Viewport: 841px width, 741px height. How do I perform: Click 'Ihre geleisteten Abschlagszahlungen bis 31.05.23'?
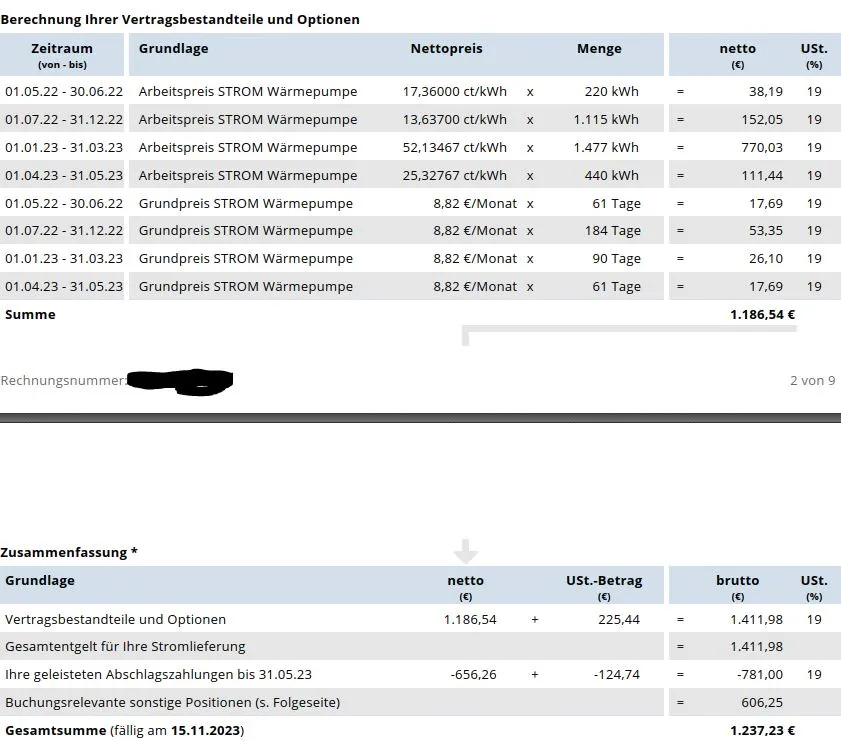[158, 674]
